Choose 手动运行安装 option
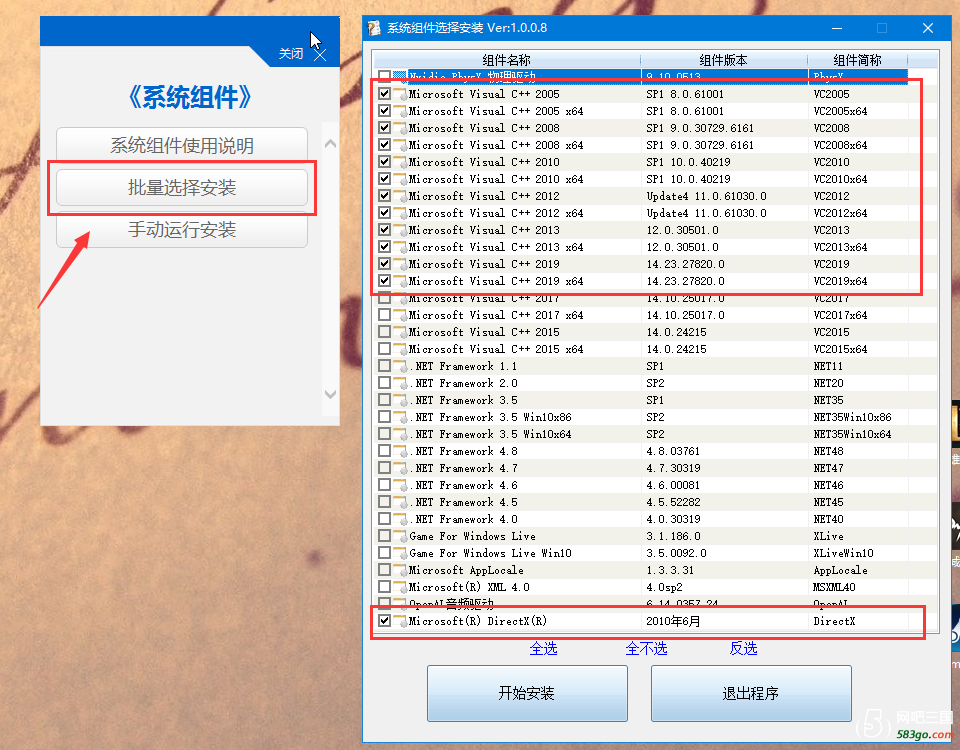The height and width of the screenshot is (750, 960). point(182,230)
